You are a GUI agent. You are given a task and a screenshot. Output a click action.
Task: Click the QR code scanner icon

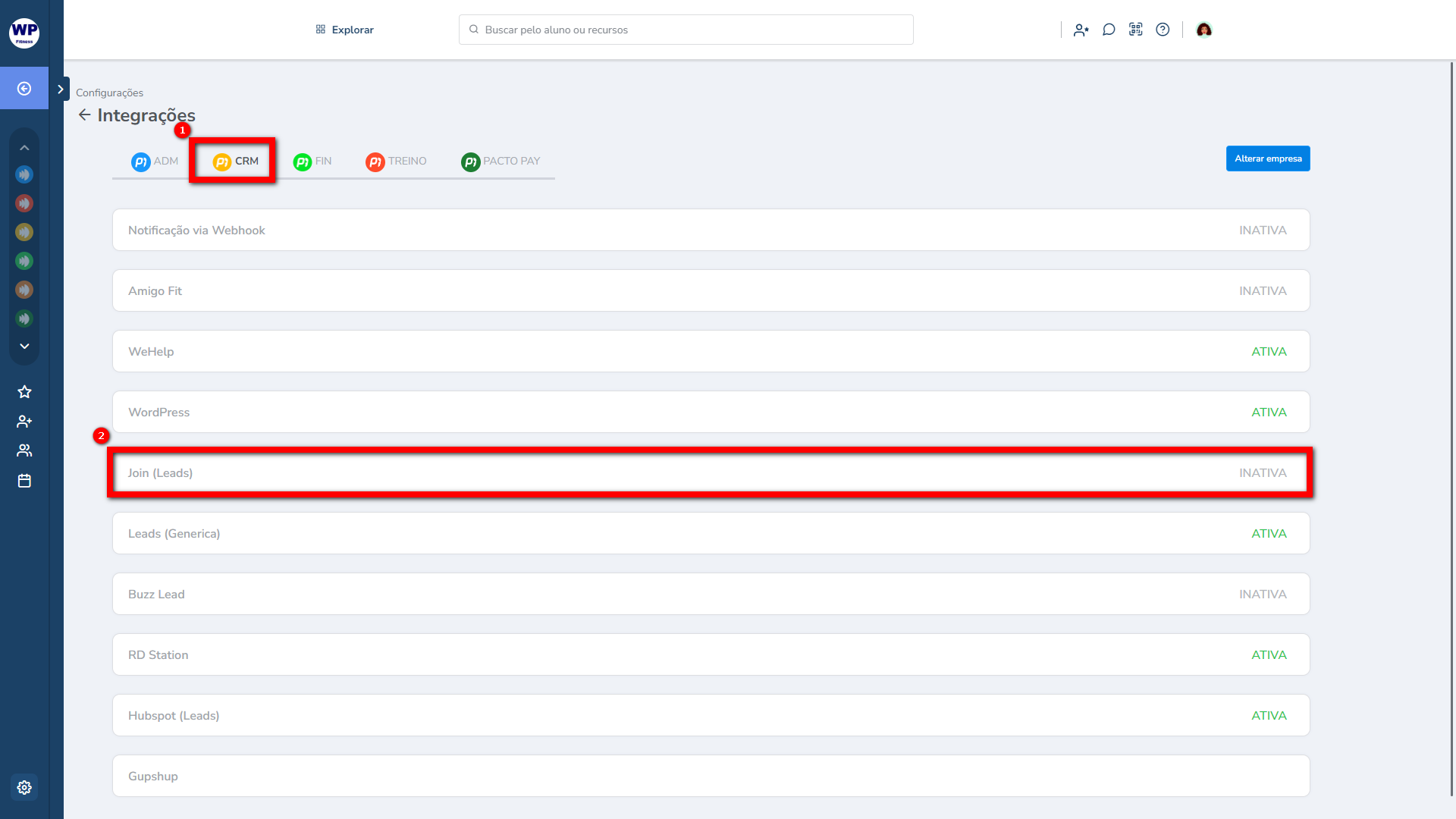(1135, 30)
